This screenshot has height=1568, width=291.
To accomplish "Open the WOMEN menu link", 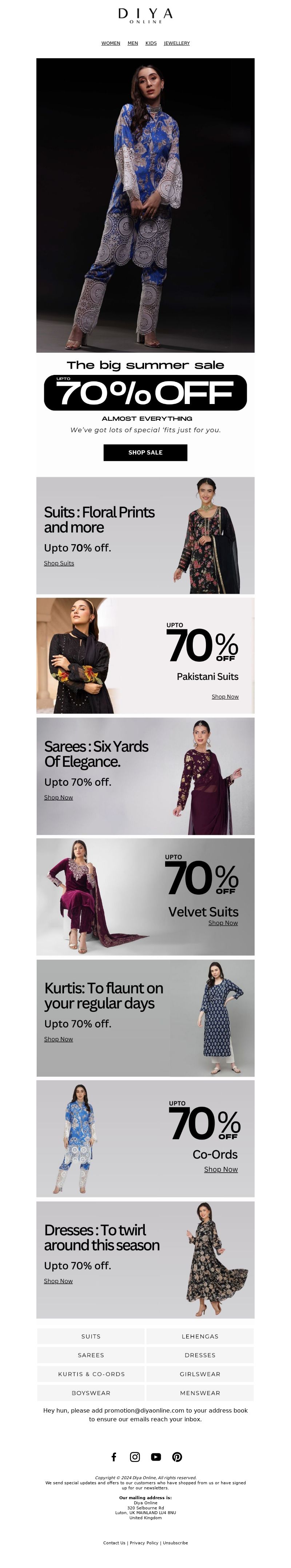I will click(111, 43).
